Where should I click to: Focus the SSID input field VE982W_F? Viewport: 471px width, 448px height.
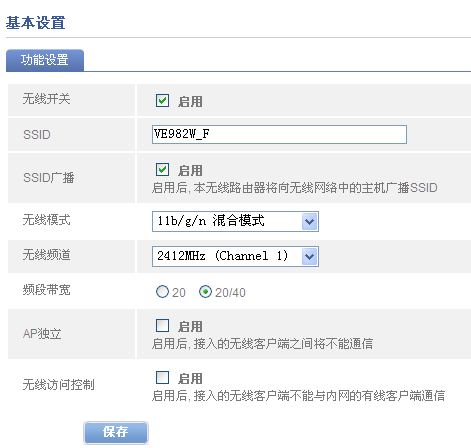(x=279, y=134)
